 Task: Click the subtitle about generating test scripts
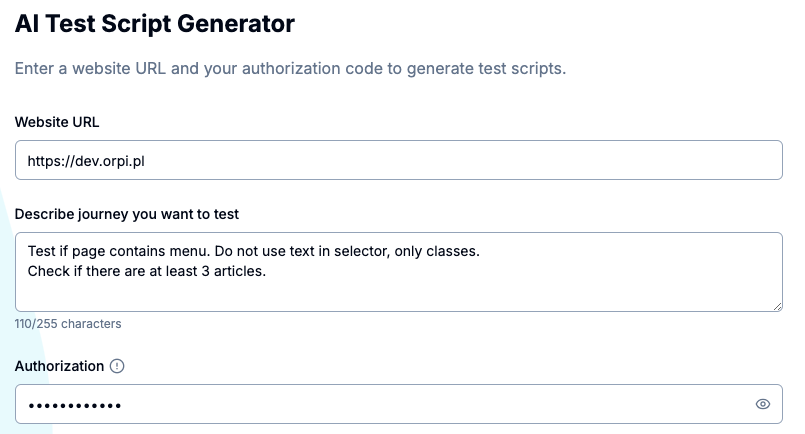tap(290, 68)
